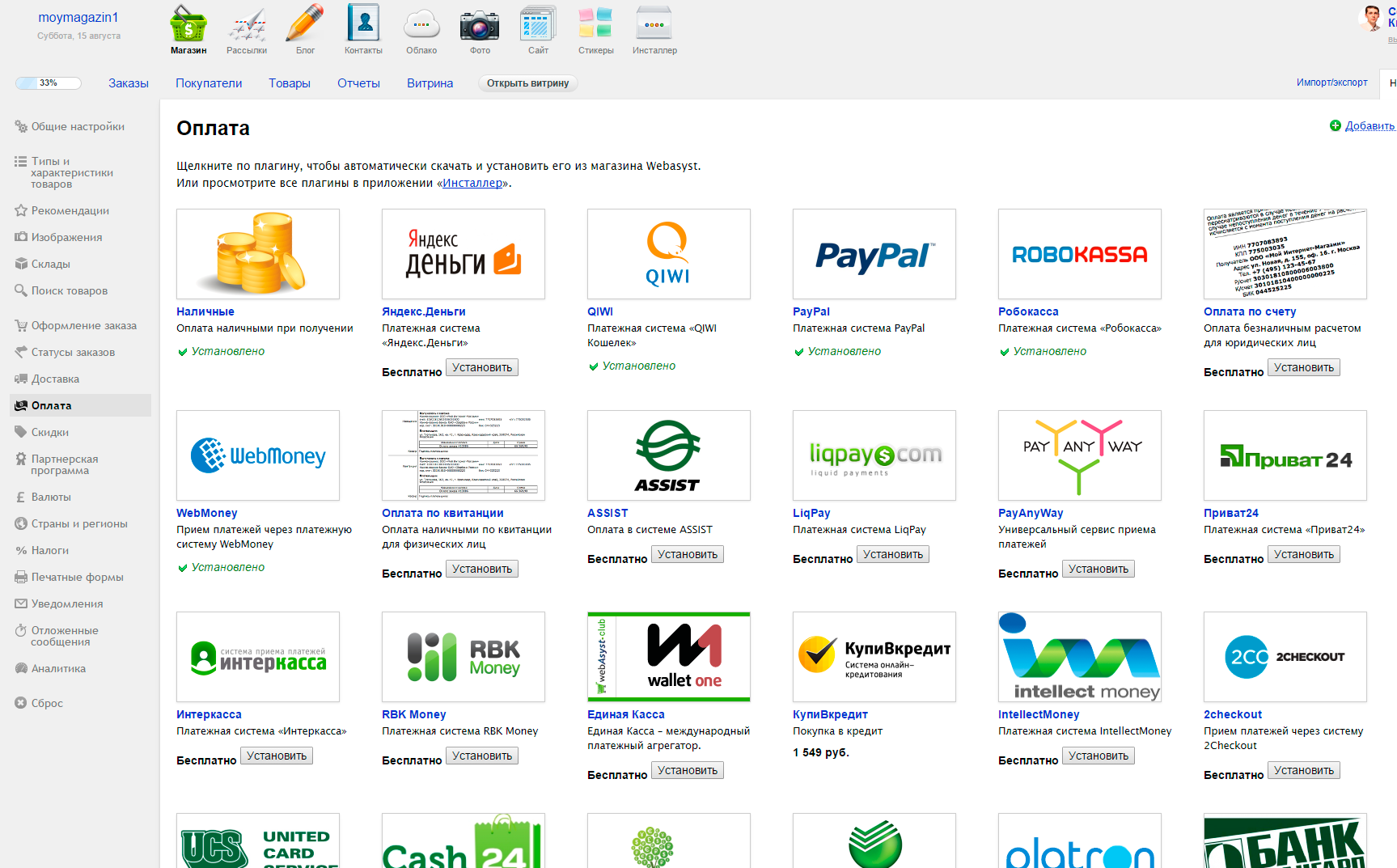The width and height of the screenshot is (1397, 868).
Task: Open the Фото camera icon
Action: pyautogui.click(x=480, y=30)
